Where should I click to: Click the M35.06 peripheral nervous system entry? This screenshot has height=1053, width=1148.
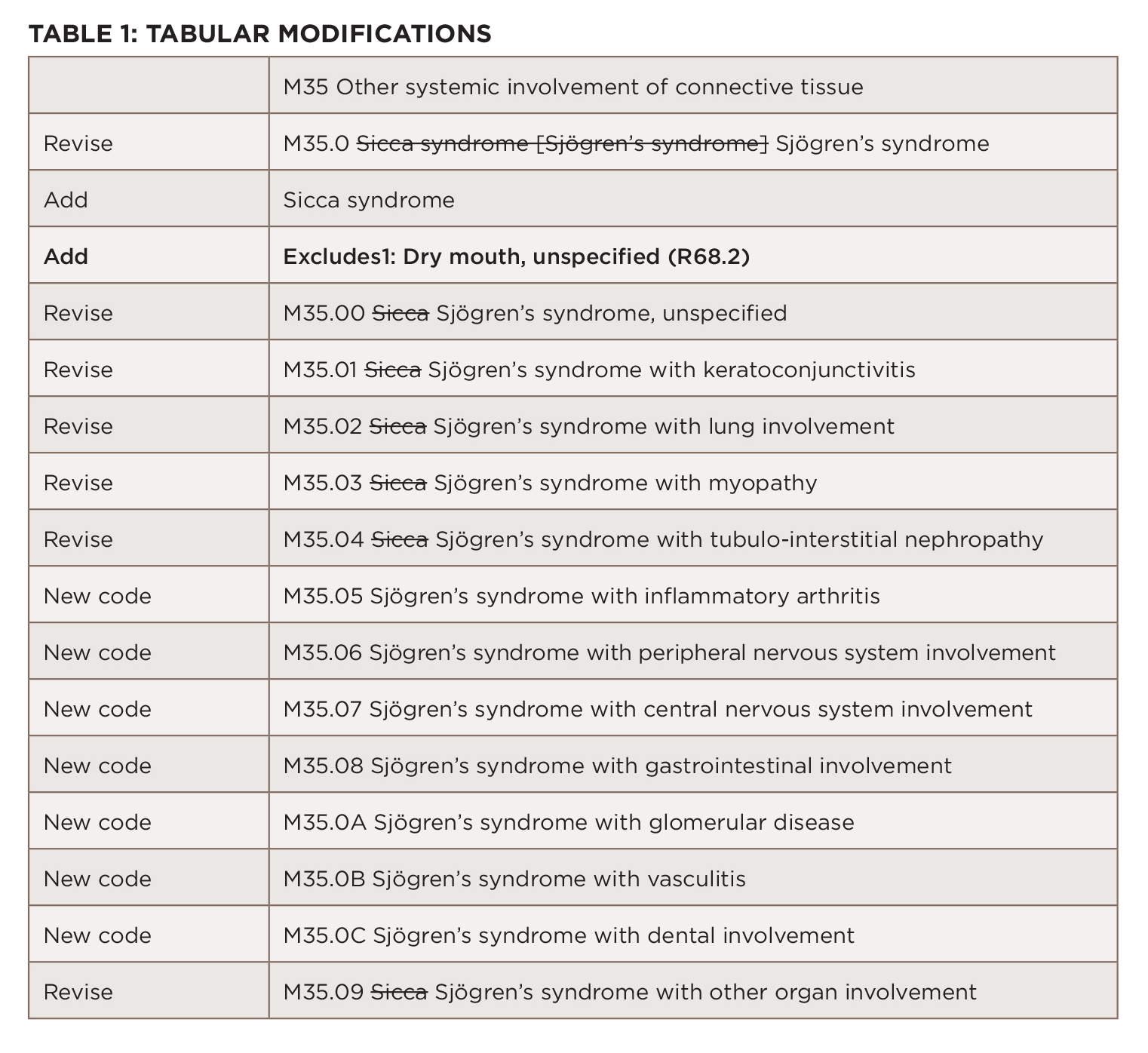(x=669, y=652)
